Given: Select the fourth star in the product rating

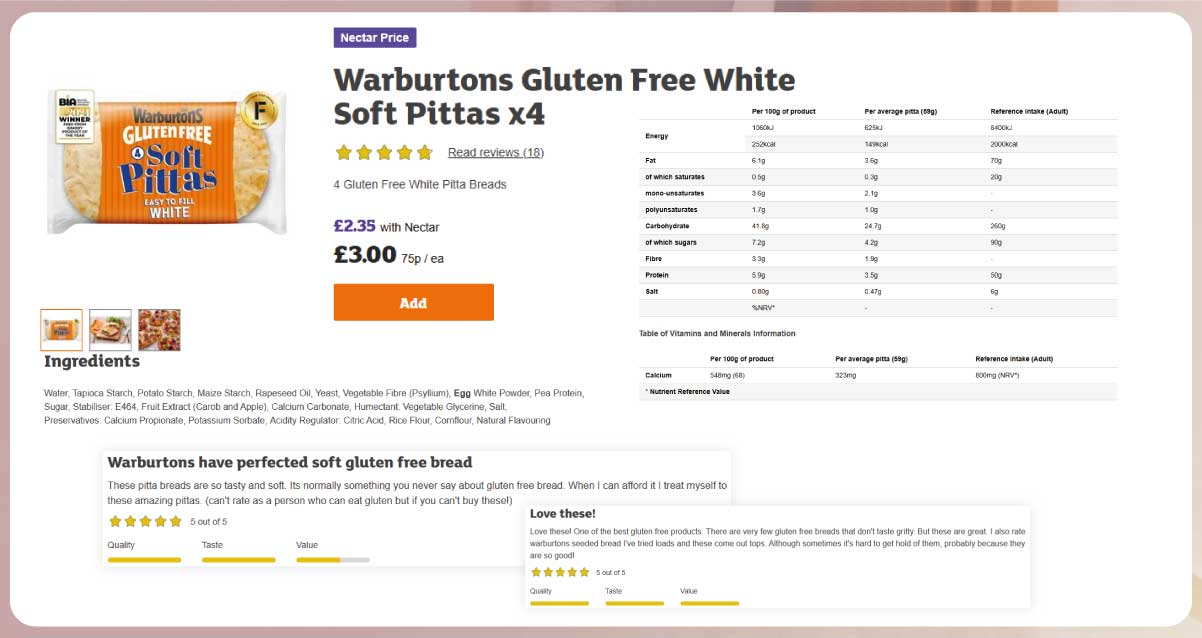Looking at the screenshot, I should pyautogui.click(x=404, y=152).
